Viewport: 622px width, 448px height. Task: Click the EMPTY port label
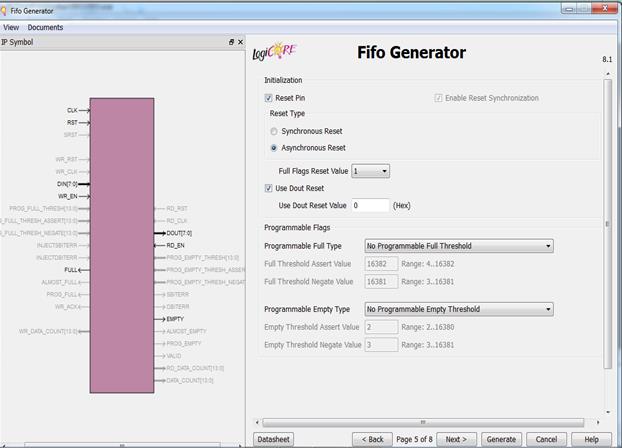tap(175, 319)
